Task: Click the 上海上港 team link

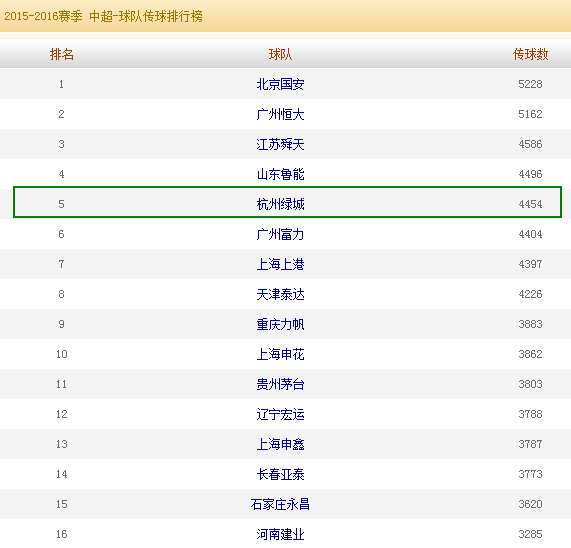Action: 280,264
